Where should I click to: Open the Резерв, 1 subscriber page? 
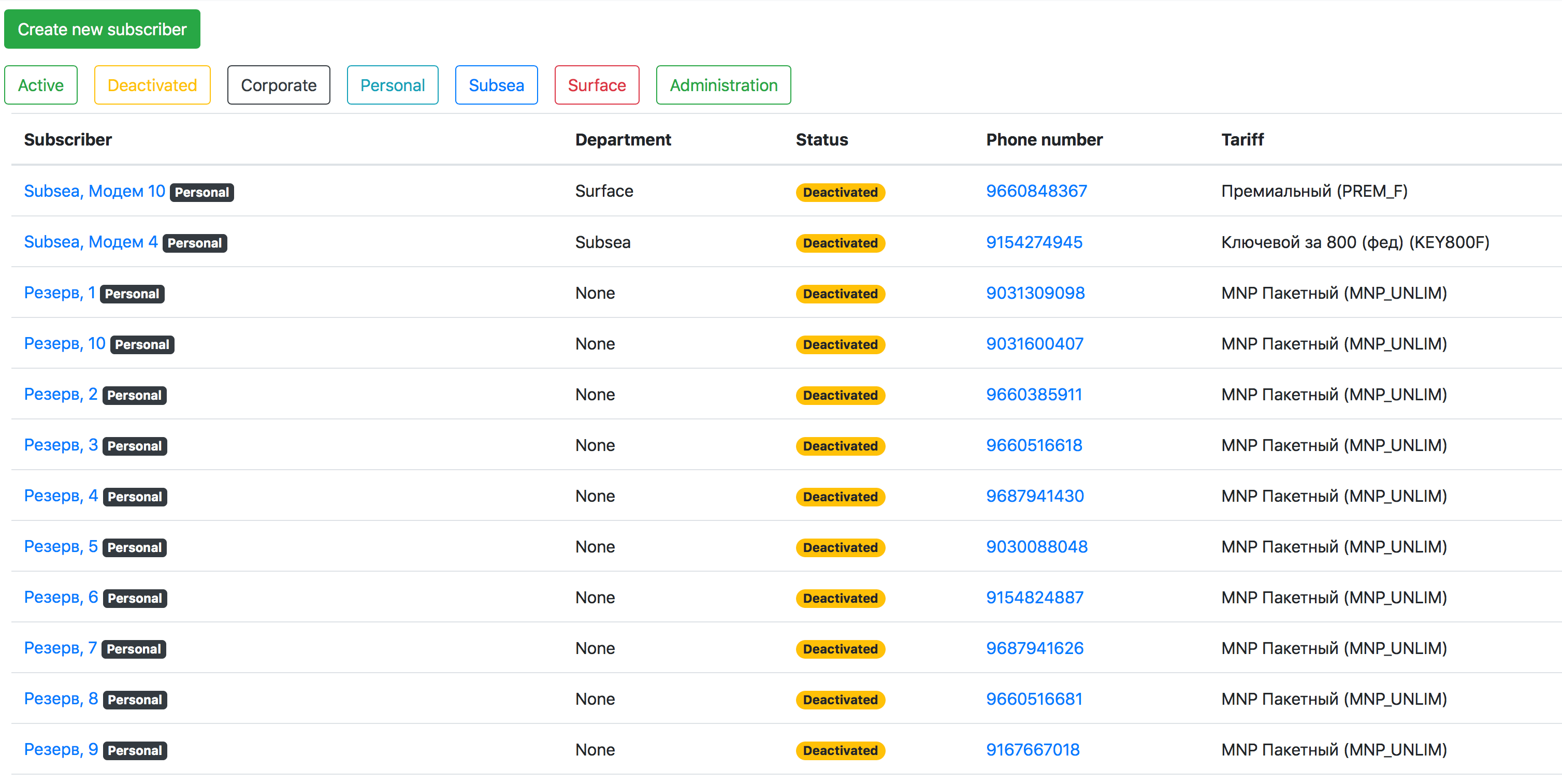click(x=60, y=293)
